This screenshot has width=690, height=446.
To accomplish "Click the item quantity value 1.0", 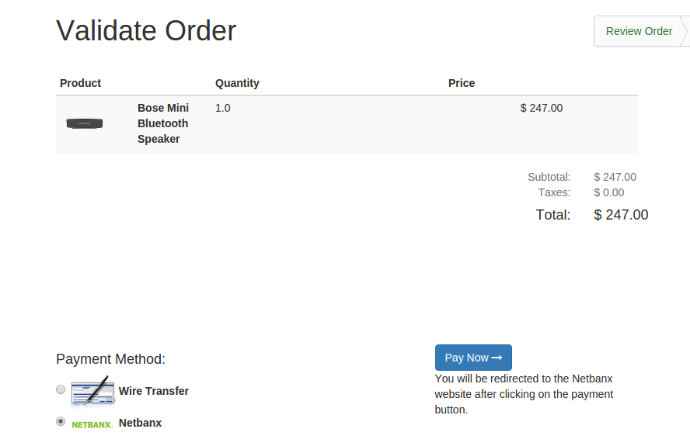I will pyautogui.click(x=223, y=108).
